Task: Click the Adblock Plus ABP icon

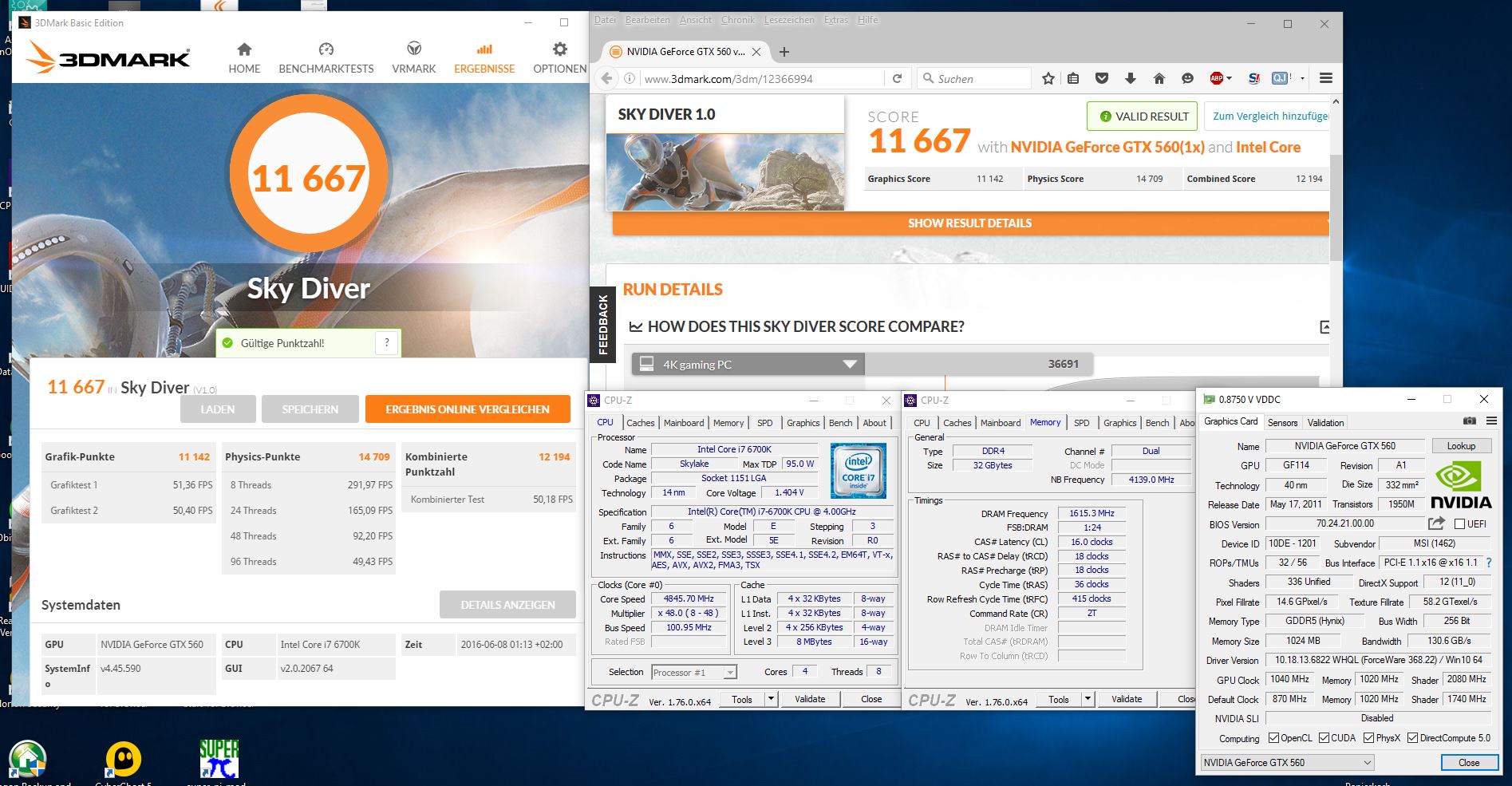Action: 1217,78
